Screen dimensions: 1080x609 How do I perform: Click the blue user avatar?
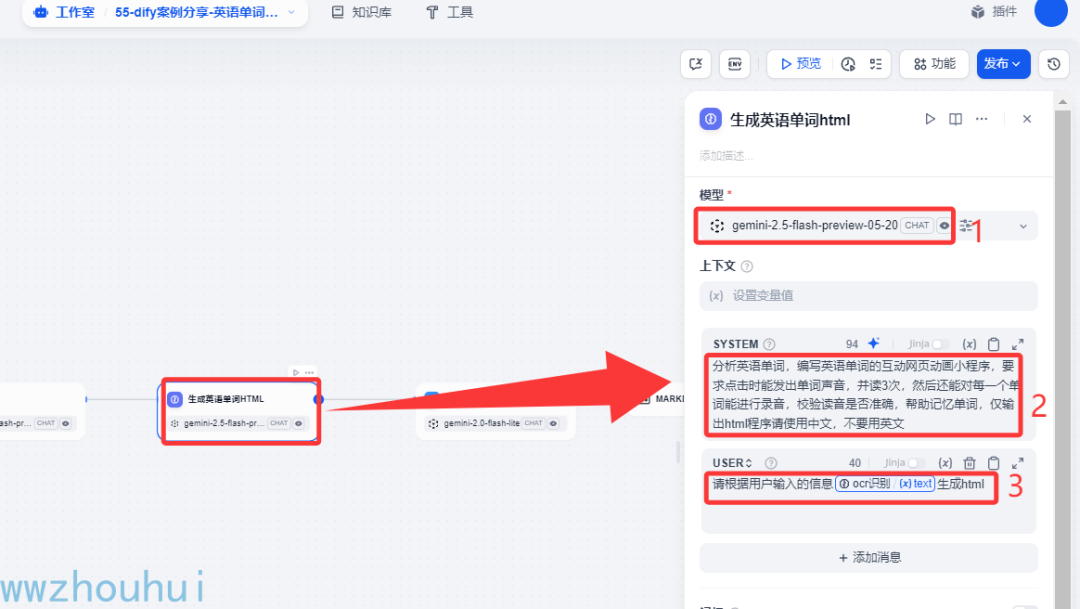[x=1050, y=11]
